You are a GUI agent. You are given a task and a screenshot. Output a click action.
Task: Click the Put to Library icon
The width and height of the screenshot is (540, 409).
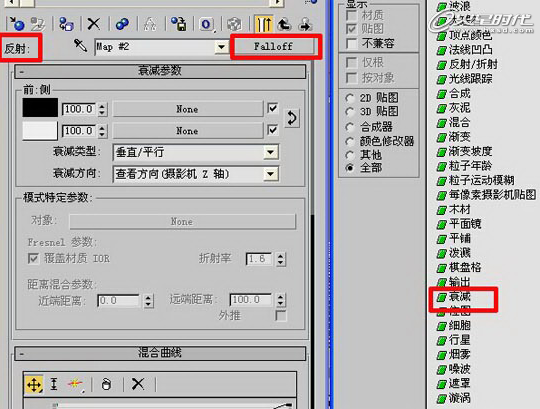click(179, 24)
